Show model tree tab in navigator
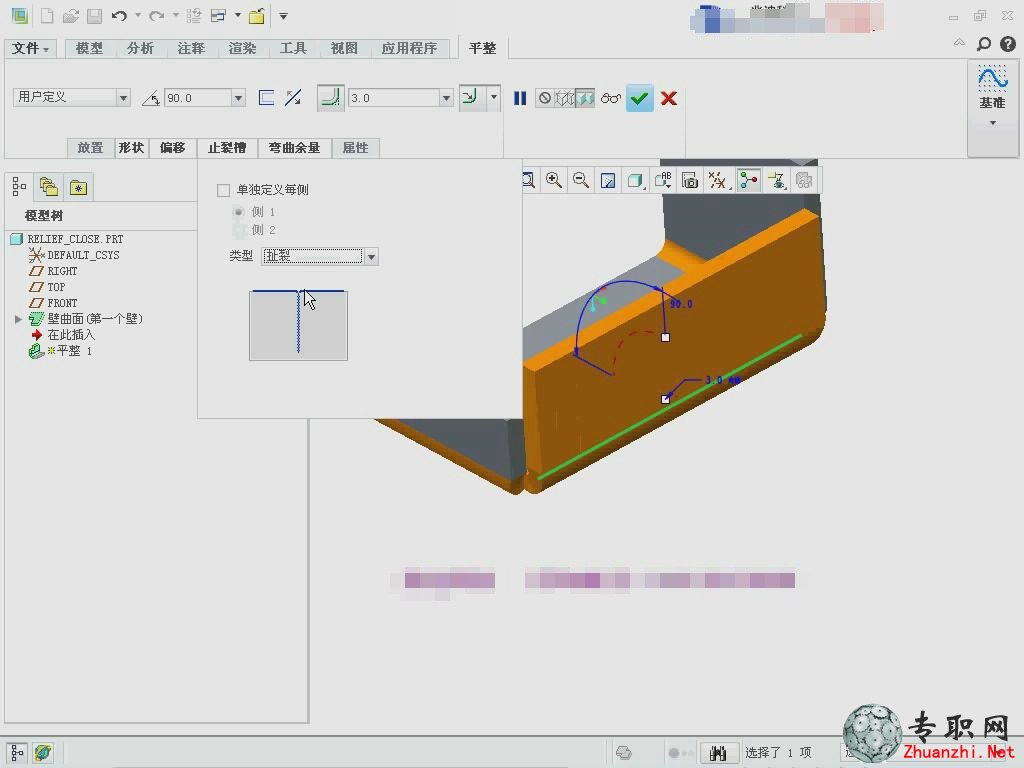The height and width of the screenshot is (768, 1024). click(x=19, y=187)
